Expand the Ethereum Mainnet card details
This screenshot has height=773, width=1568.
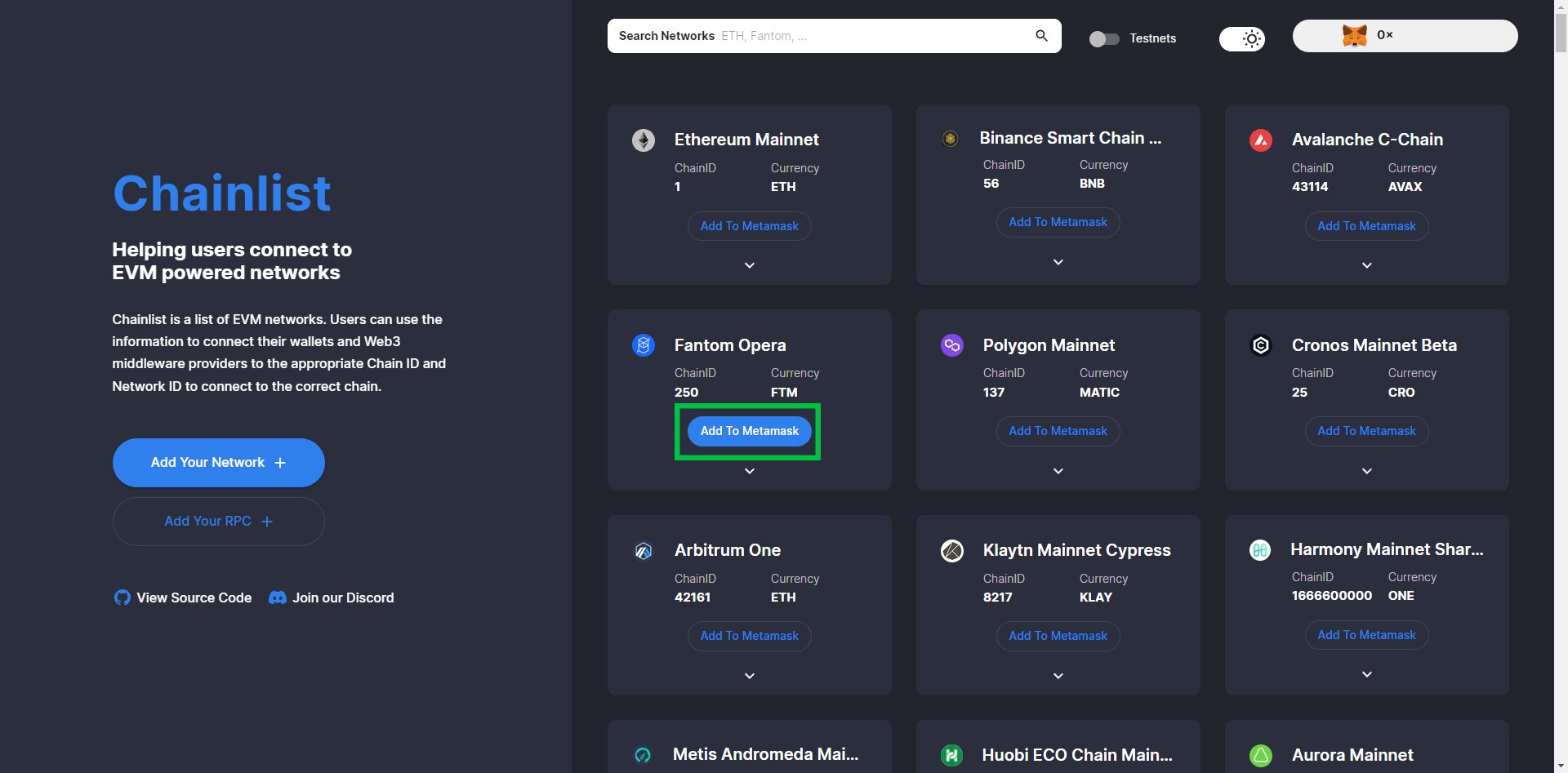pyautogui.click(x=750, y=265)
